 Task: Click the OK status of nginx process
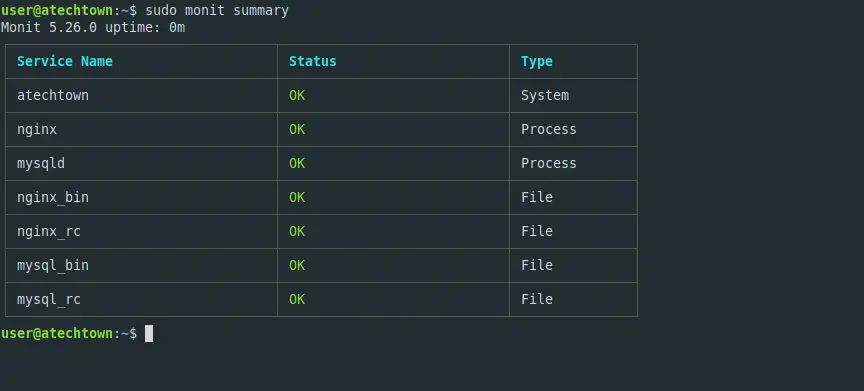pyautogui.click(x=297, y=129)
